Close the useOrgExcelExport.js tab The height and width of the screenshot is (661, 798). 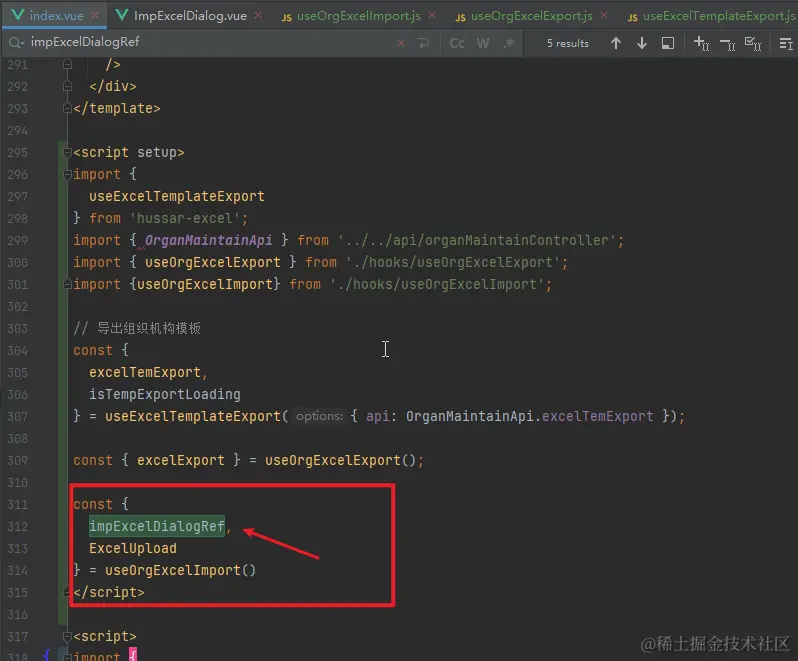(x=604, y=16)
